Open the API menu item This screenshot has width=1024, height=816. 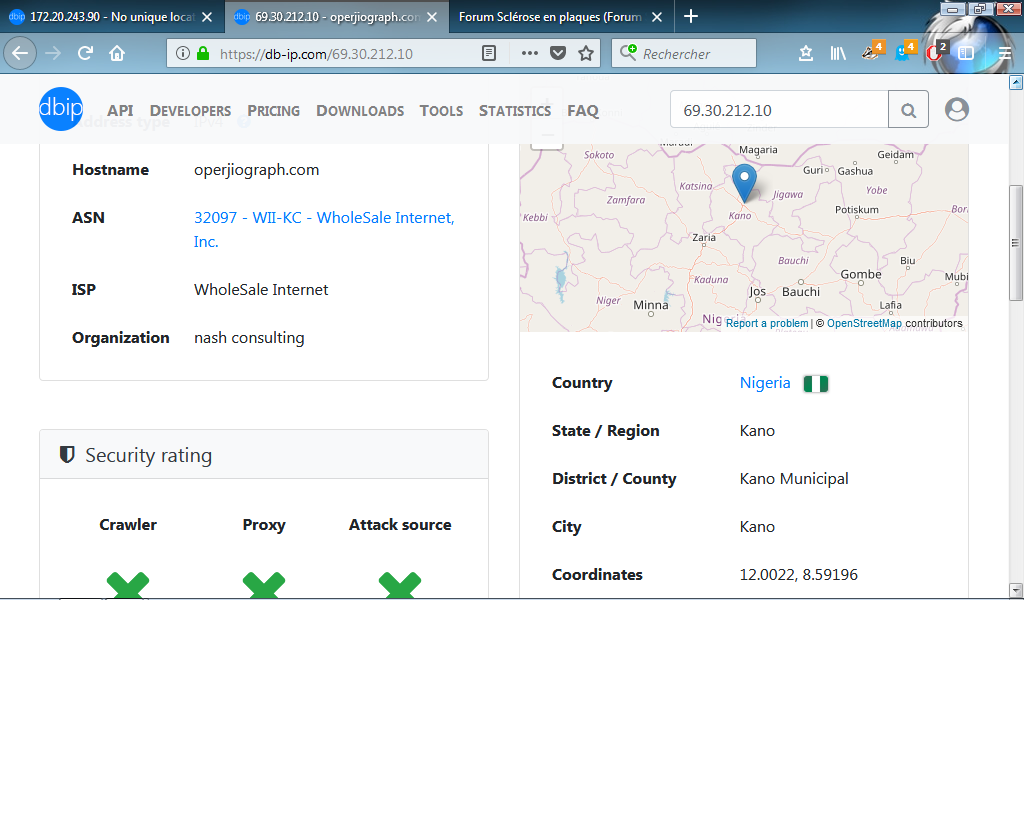coord(120,111)
